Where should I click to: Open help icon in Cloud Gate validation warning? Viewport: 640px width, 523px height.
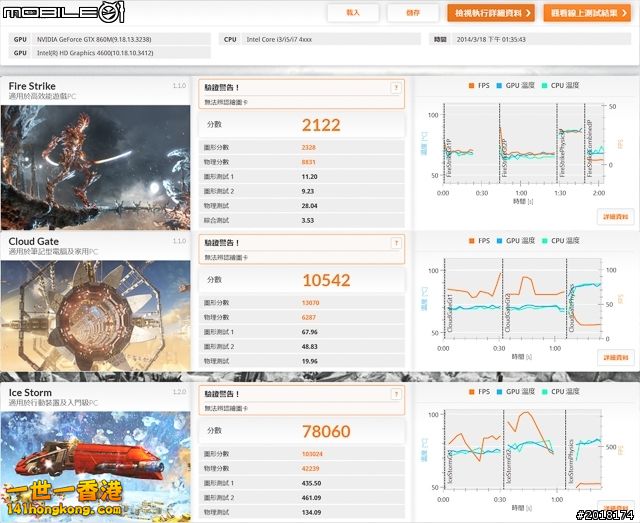[x=396, y=243]
